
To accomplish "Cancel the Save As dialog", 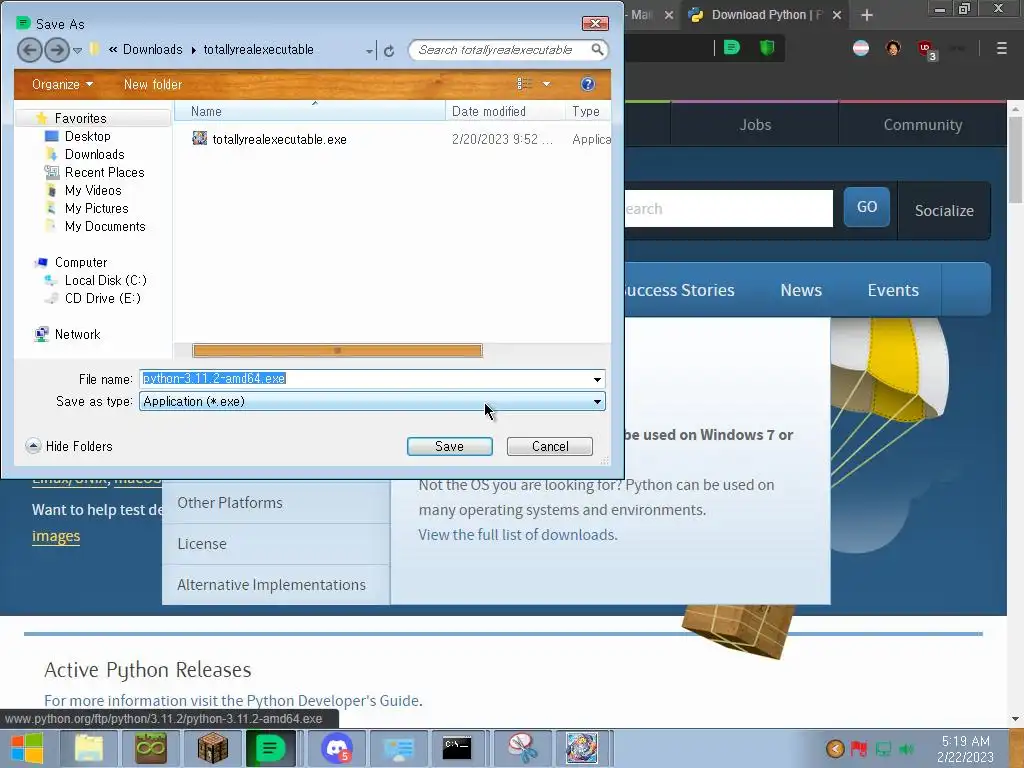I will click(550, 446).
